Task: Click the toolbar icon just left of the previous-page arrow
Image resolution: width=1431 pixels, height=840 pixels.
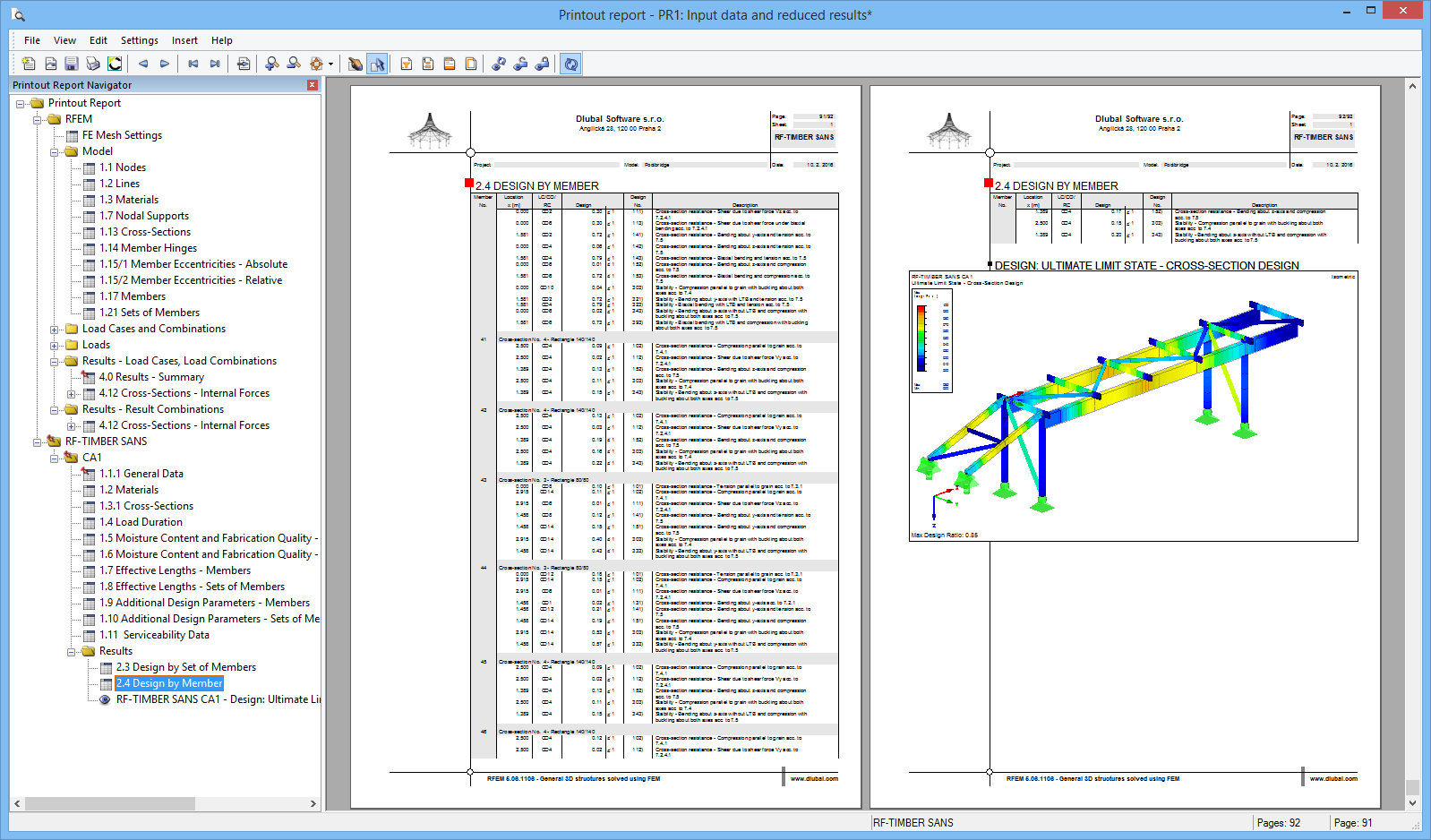Action: [115, 64]
